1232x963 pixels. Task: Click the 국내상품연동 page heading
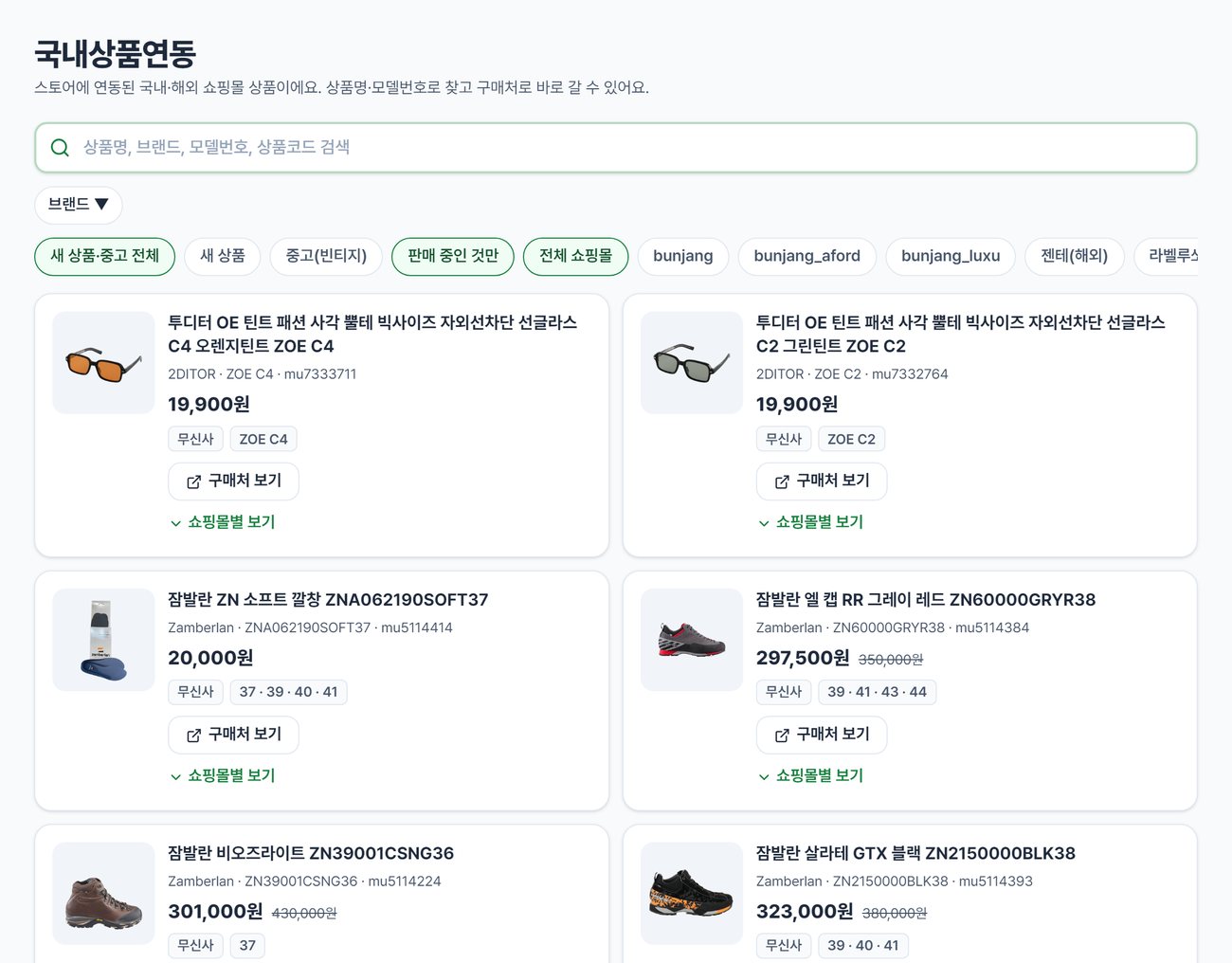116,54
